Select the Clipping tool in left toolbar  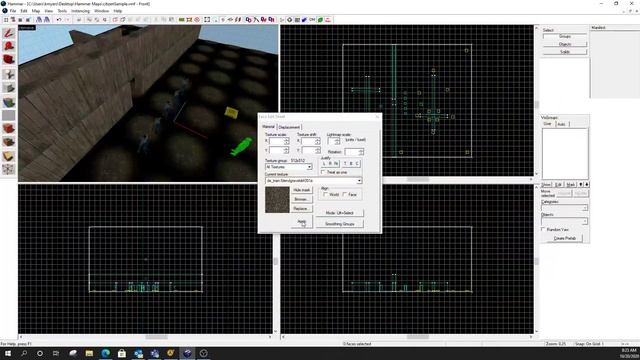9,156
